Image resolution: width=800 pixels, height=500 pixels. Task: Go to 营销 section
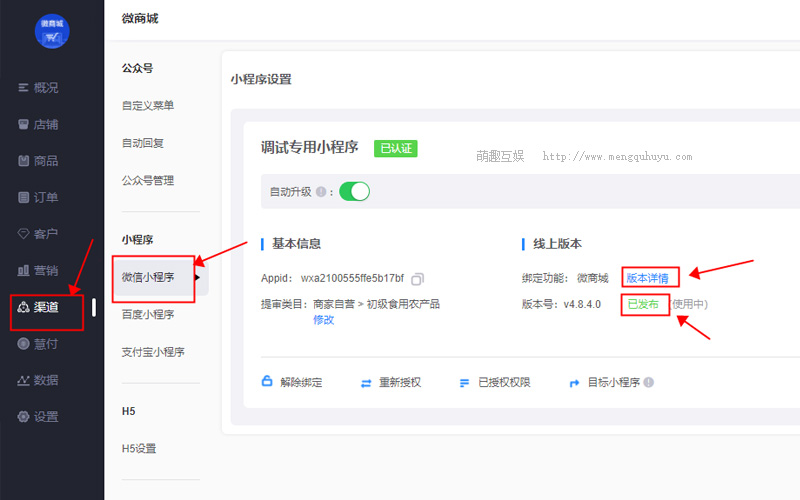(46, 270)
